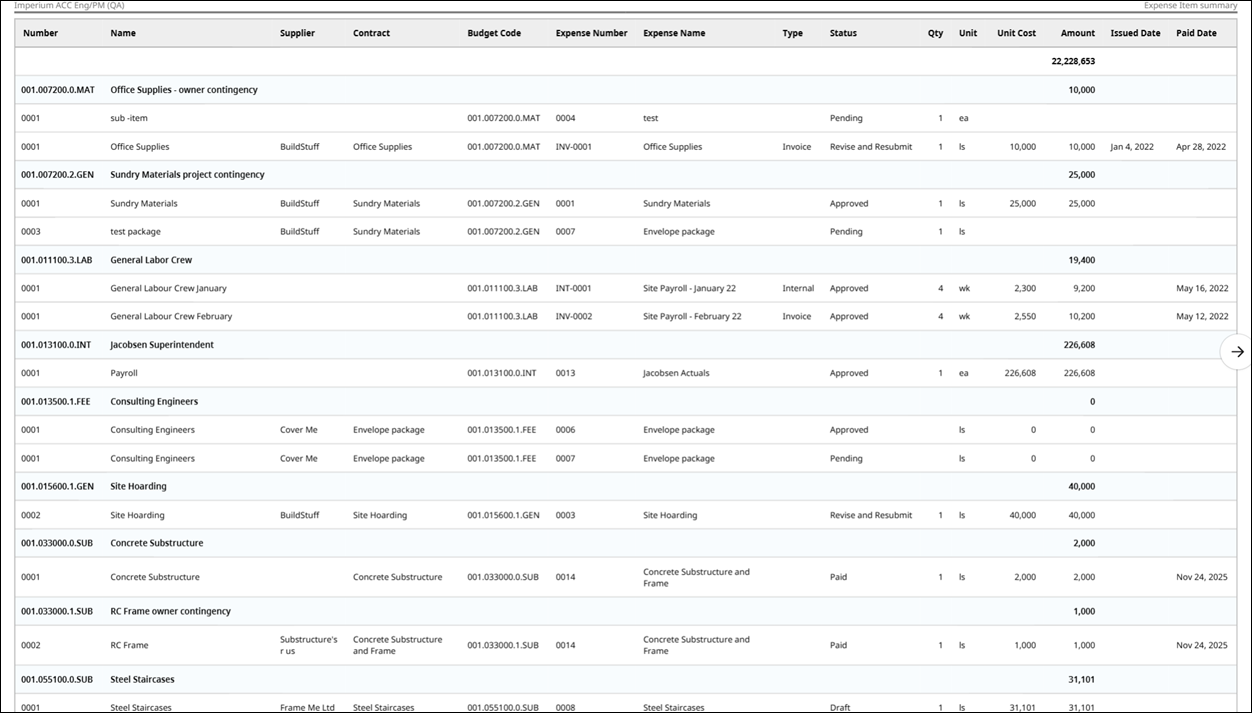The image size is (1252, 713).
Task: Sort by the Expense Number column header
Action: coord(591,33)
